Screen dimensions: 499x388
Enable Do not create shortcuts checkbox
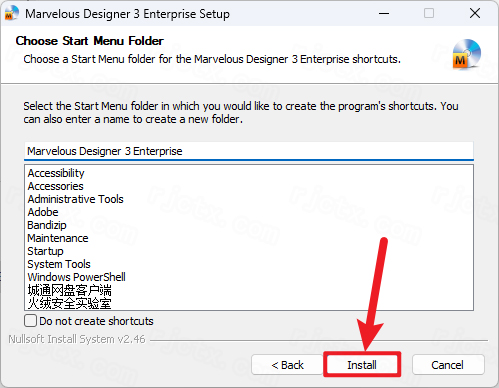[x=31, y=321]
